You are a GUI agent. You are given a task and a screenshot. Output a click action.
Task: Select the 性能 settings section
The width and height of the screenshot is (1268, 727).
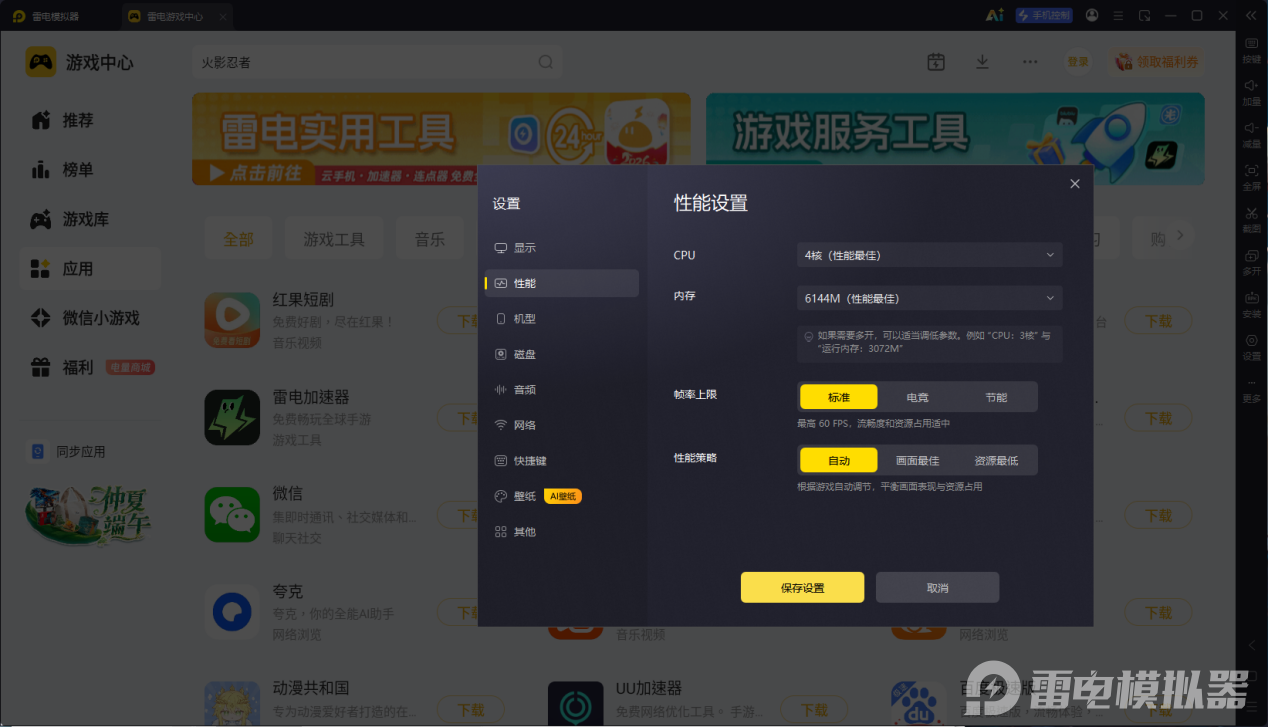coord(561,283)
